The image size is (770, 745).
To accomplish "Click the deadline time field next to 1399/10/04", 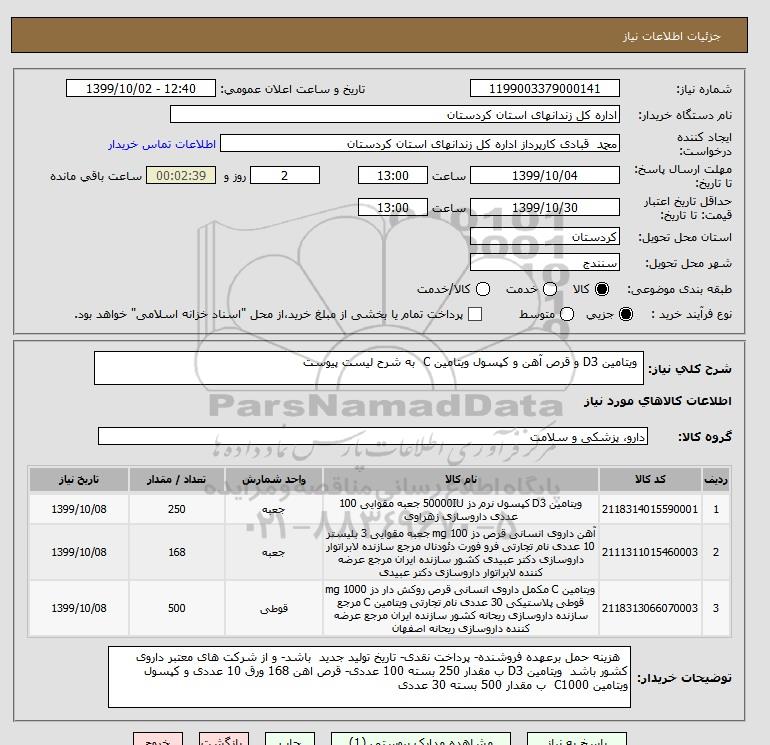I will (x=393, y=175).
